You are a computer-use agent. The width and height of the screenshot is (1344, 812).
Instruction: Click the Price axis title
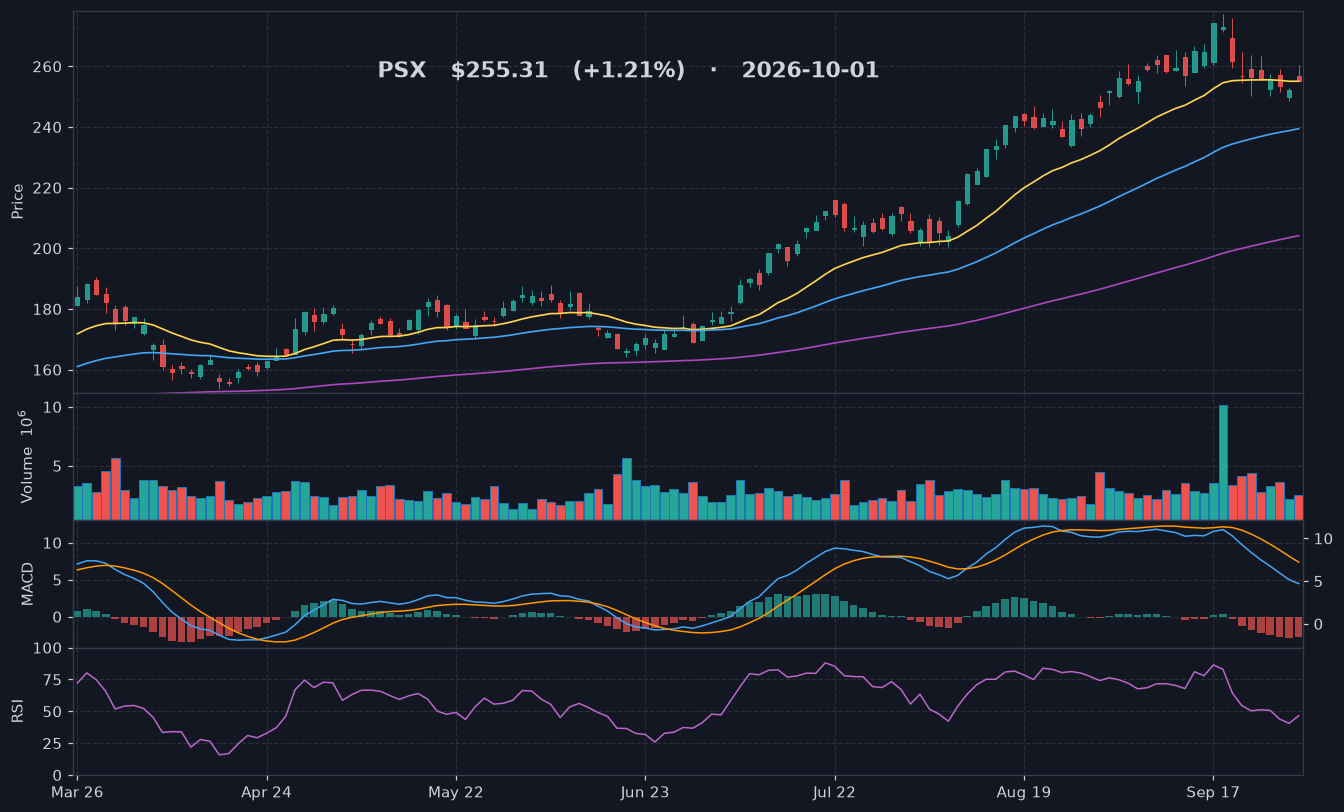[18, 202]
